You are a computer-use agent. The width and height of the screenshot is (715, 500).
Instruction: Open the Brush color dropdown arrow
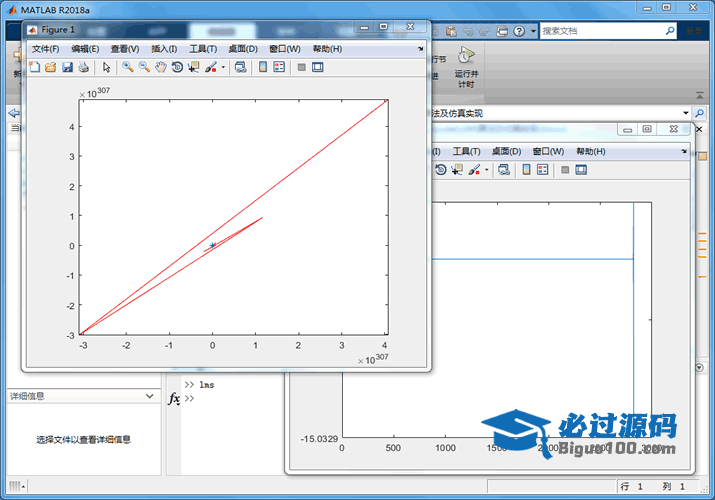tap(223, 68)
